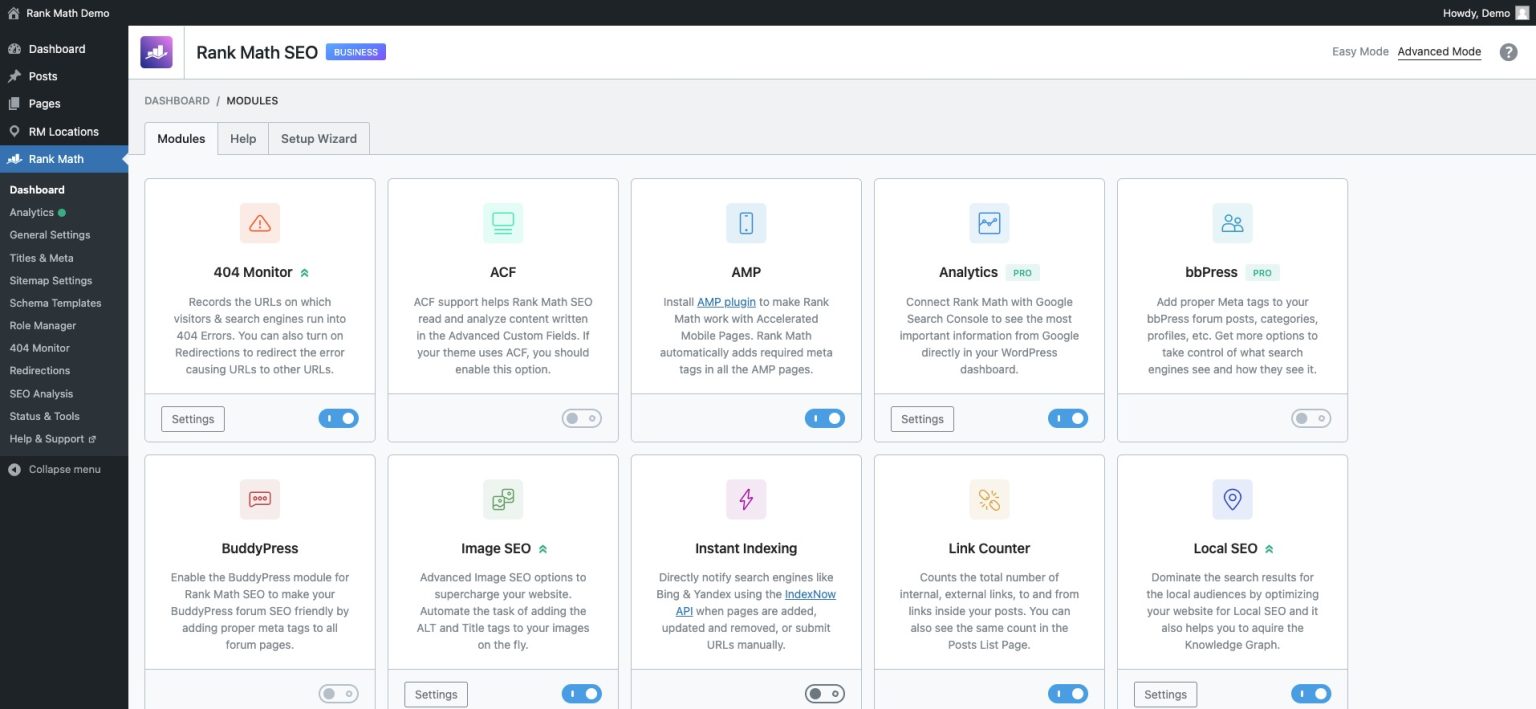Screen dimensions: 1536x709
Task: Enable the ACF module toggle
Action: (581, 418)
